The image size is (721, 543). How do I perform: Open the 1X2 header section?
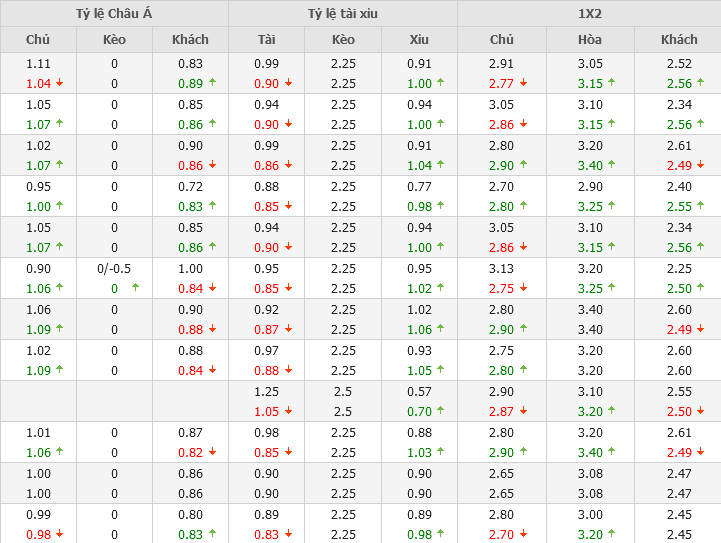click(x=589, y=13)
